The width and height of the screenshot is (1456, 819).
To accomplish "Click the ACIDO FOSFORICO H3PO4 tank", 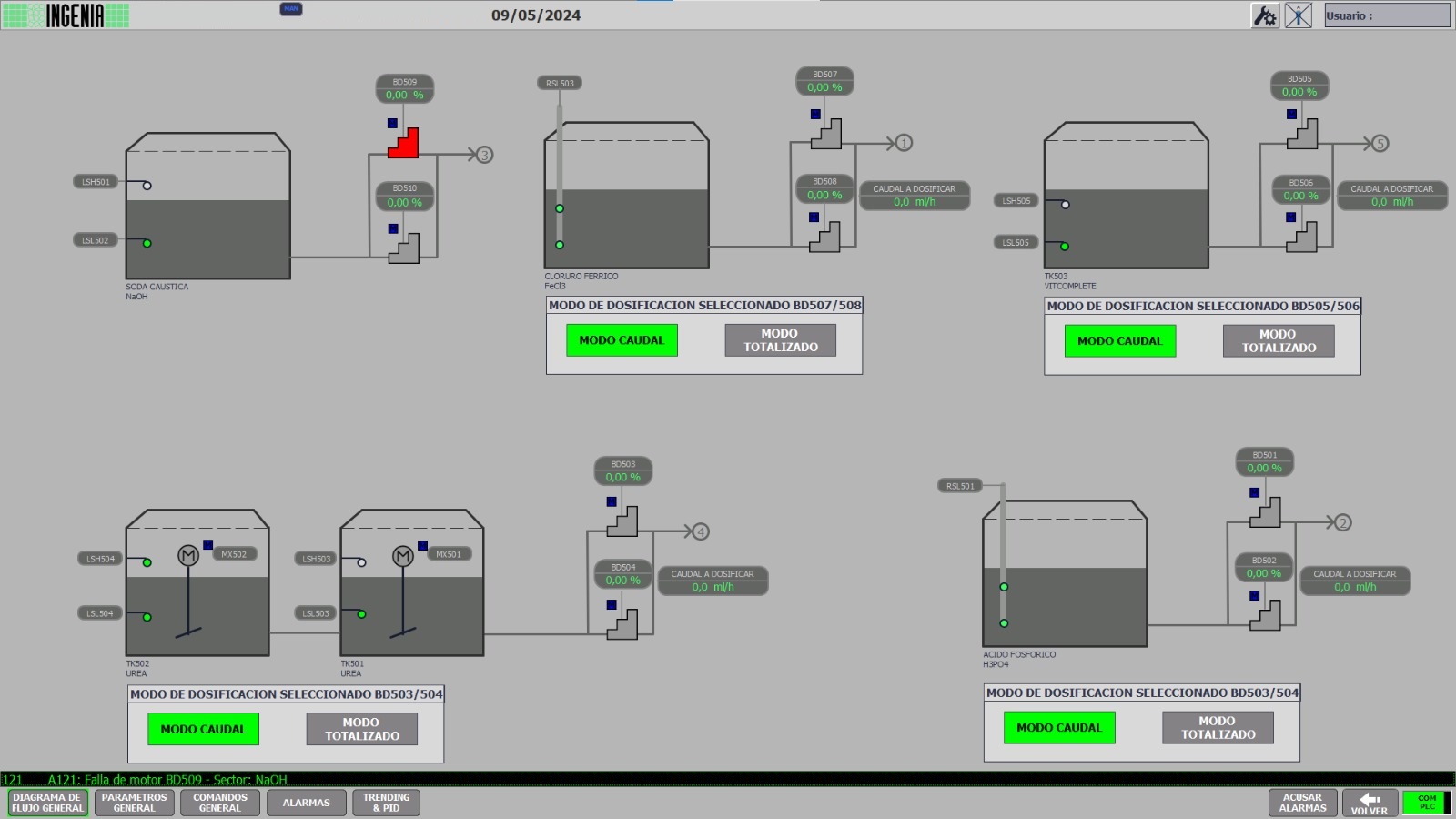I will [x=1065, y=574].
